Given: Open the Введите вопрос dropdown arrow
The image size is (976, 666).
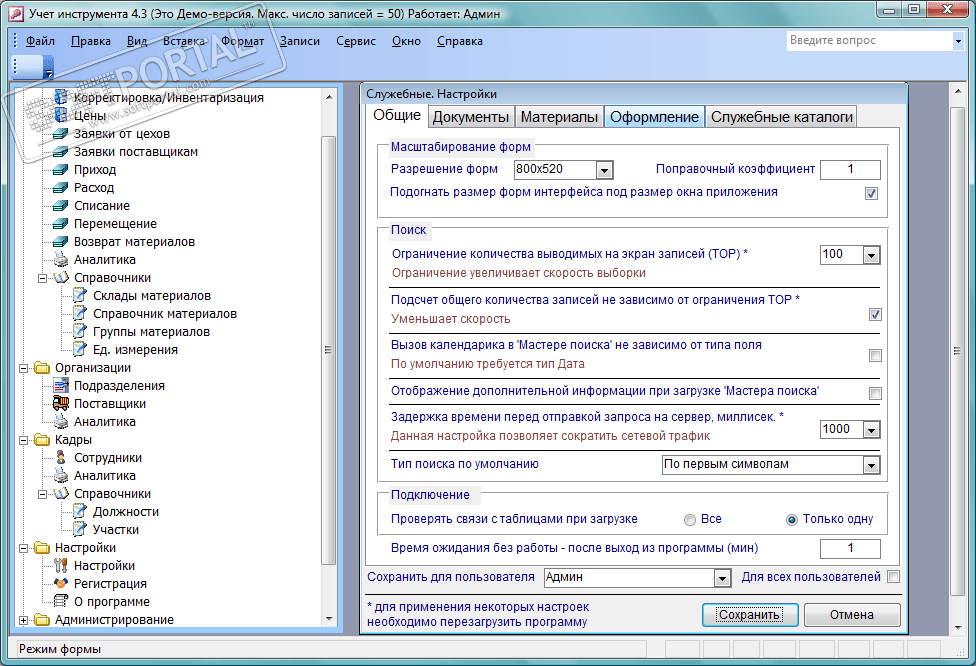Looking at the screenshot, I should tap(958, 41).
